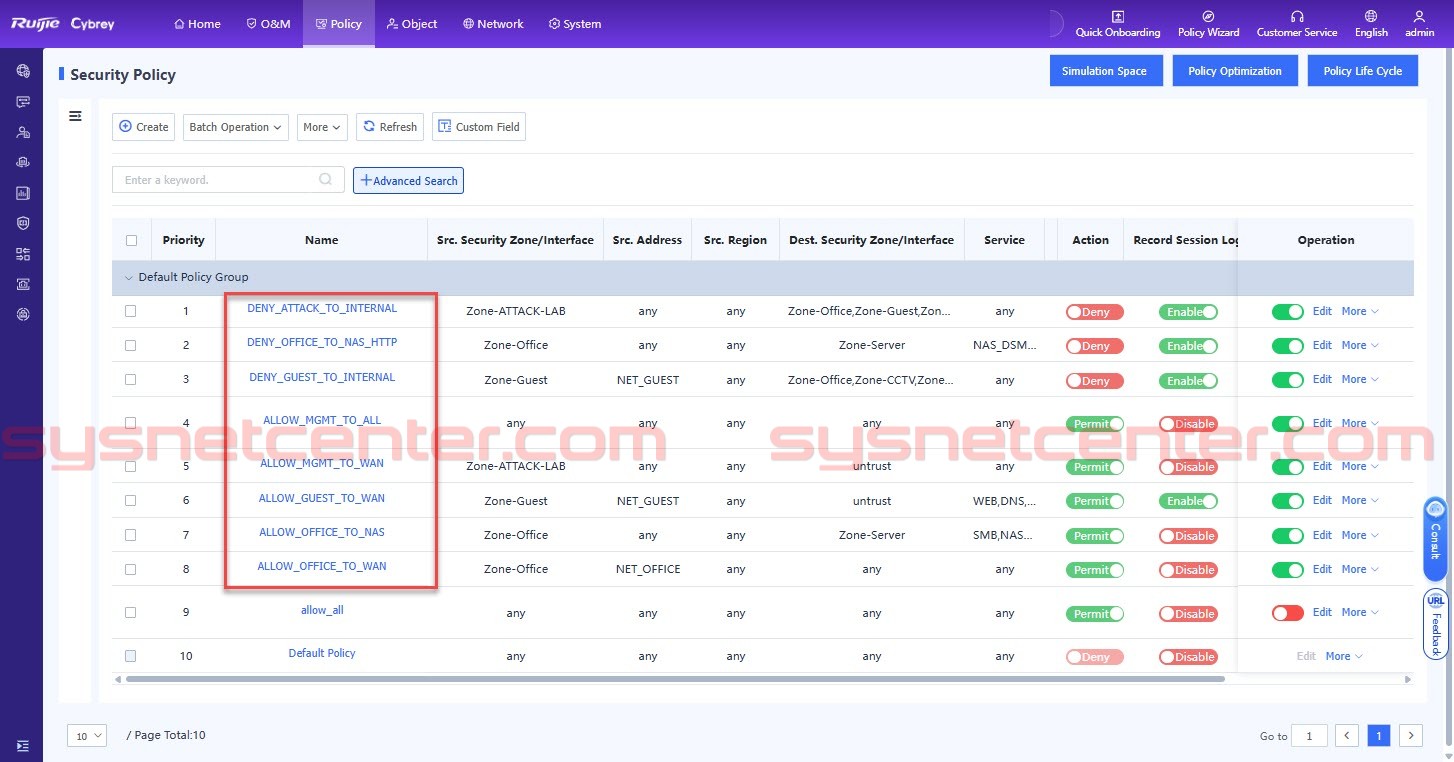Click the user-lock icon in left sidebar
Screen dimensions: 1454x762
[x=23, y=132]
